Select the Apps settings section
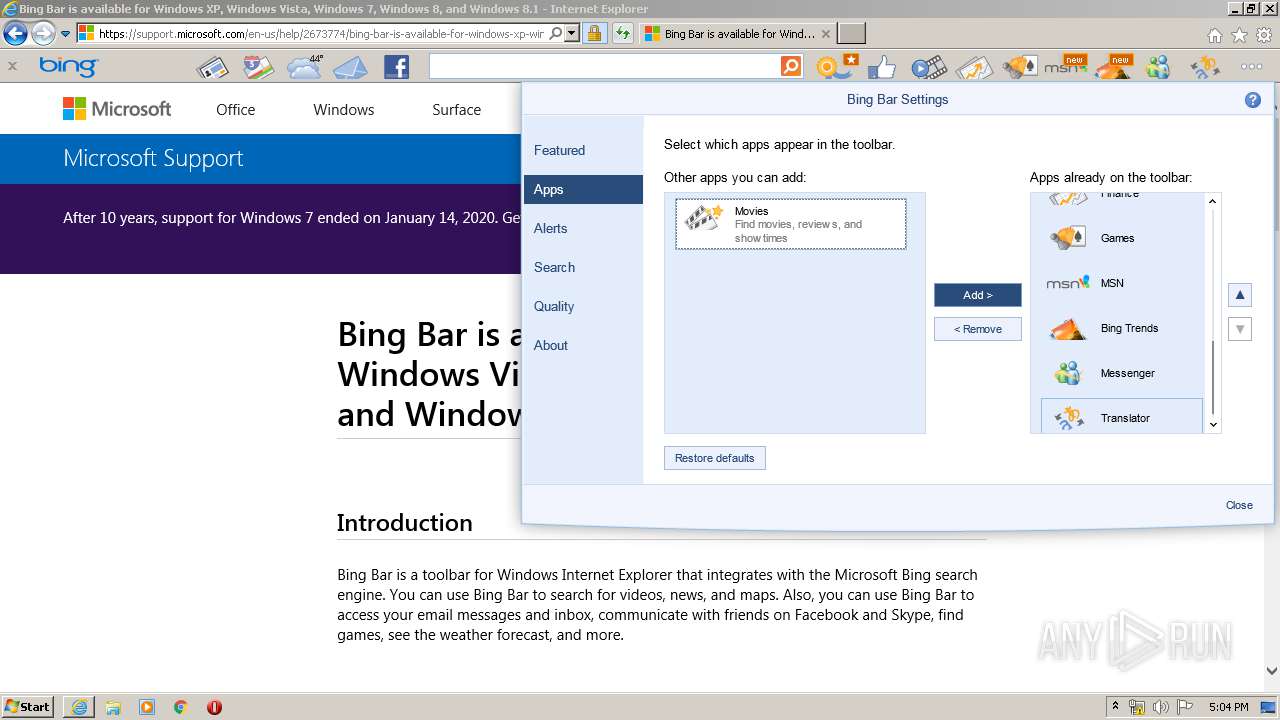The width and height of the screenshot is (1280, 720). [583, 189]
